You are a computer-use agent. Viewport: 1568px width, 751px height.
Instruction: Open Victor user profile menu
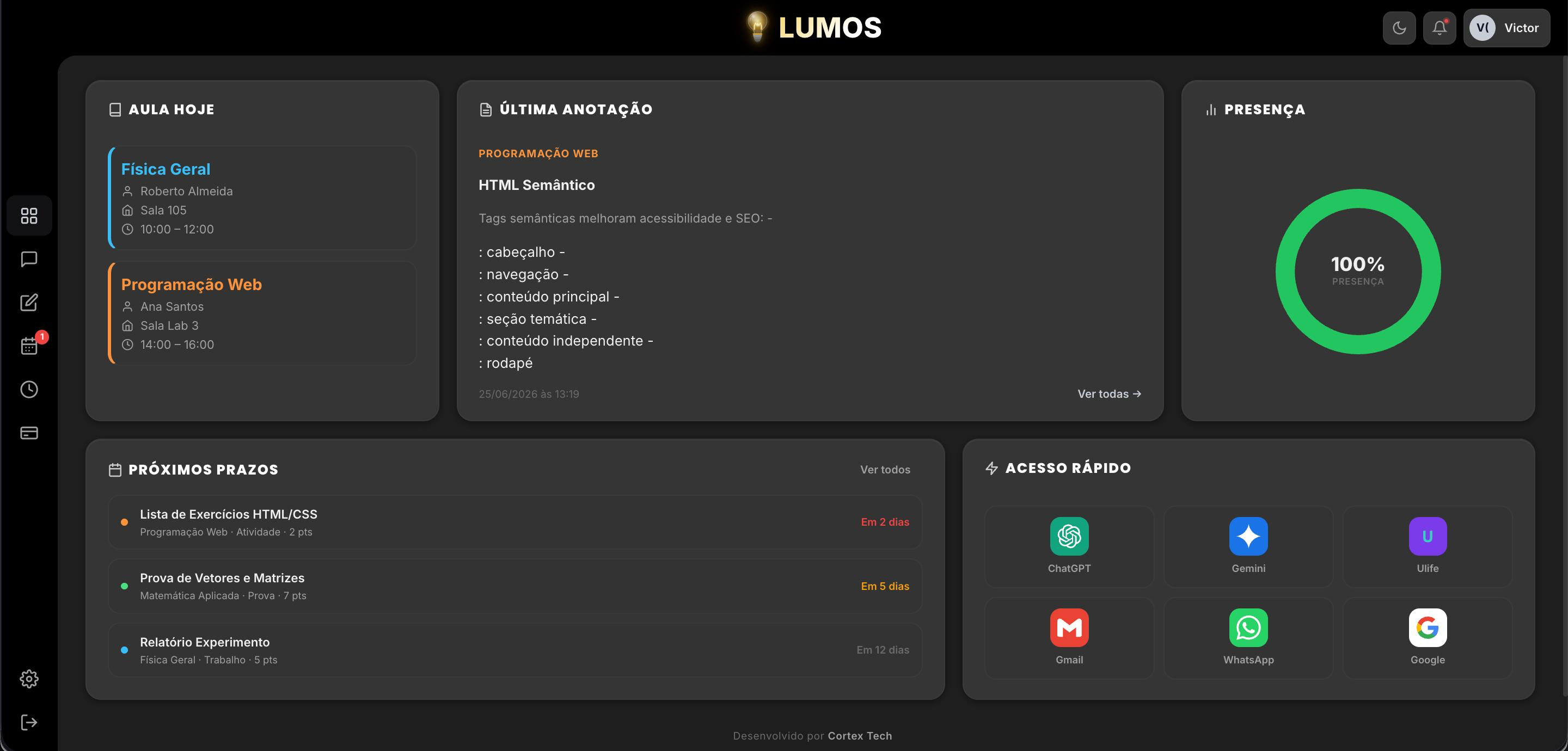tap(1506, 28)
